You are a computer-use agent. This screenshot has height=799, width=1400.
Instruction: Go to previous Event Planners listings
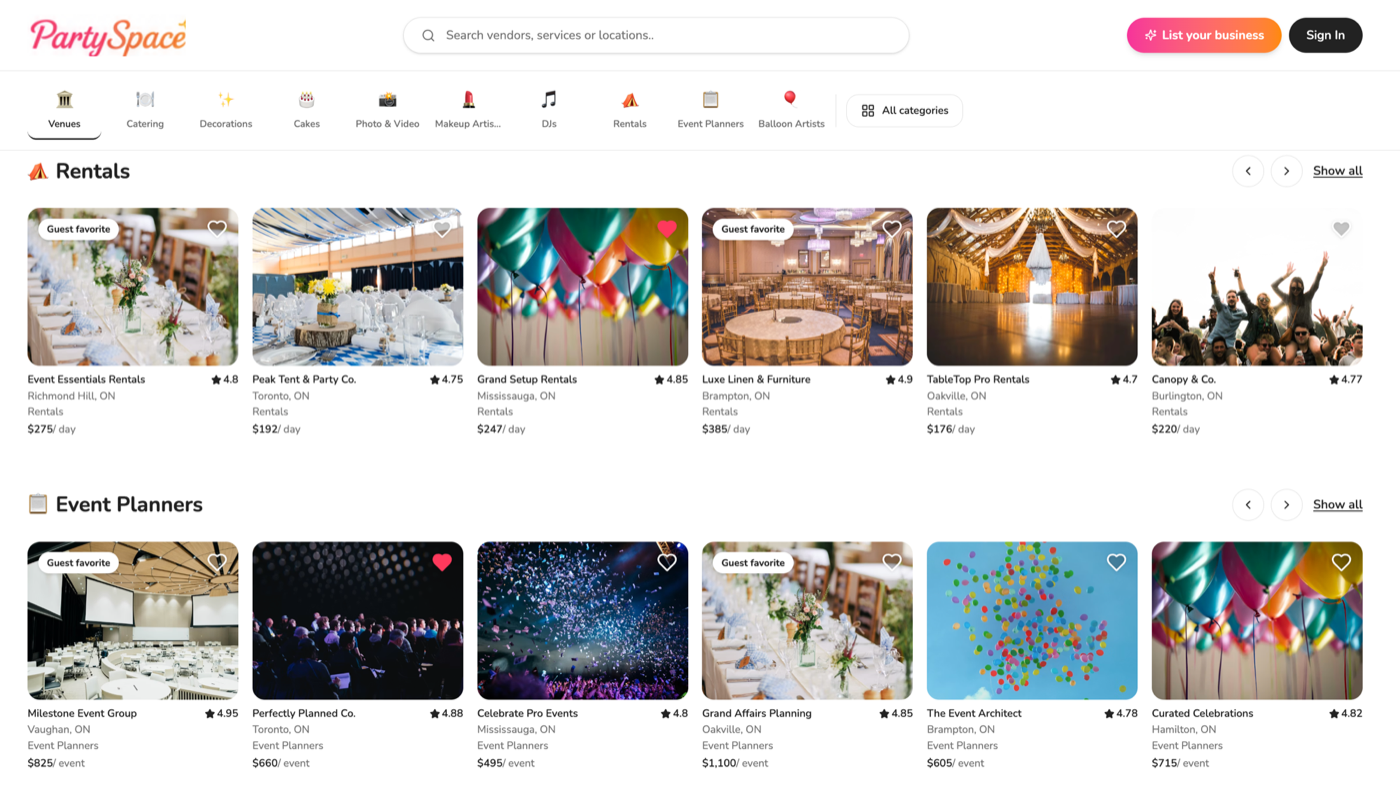[x=1248, y=505]
